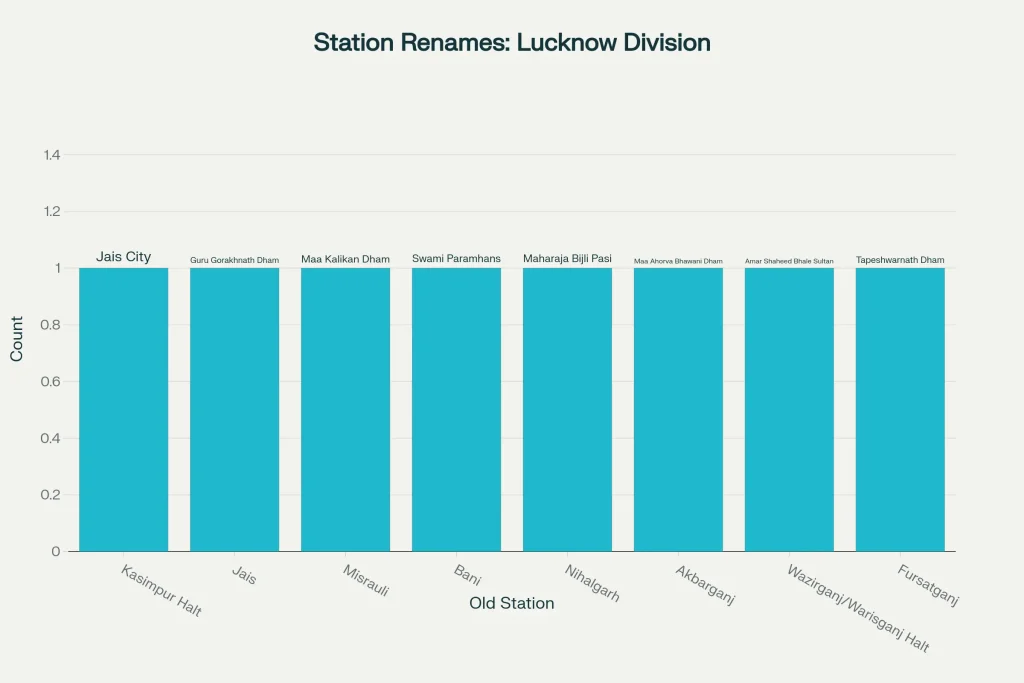Click the Misrauli axis label
This screenshot has height=683, width=1024.
(365, 580)
